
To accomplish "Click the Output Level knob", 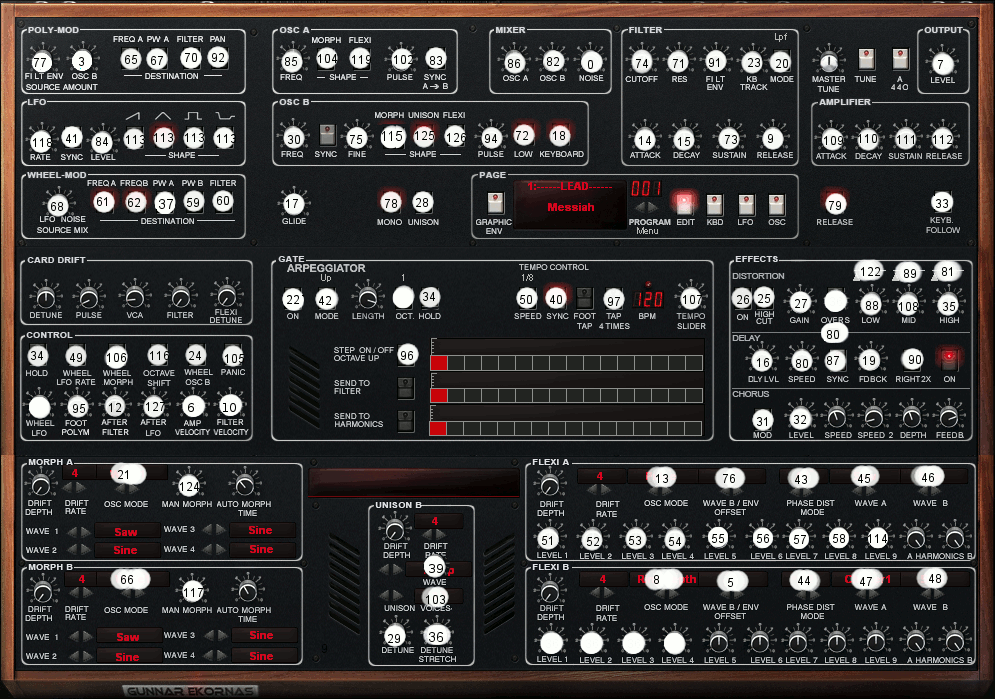I will point(941,63).
